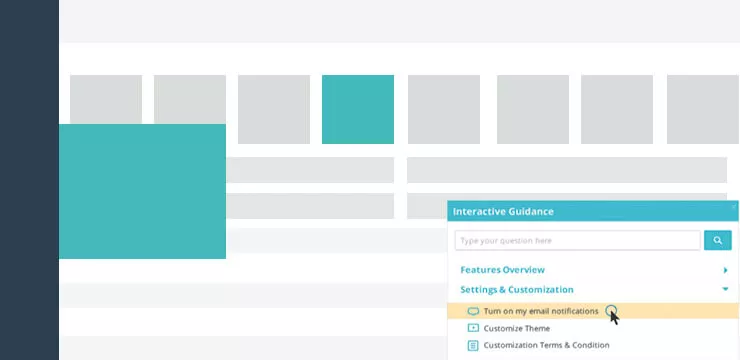Select the Settings & Customization section heading
740x360 pixels.
click(517, 290)
